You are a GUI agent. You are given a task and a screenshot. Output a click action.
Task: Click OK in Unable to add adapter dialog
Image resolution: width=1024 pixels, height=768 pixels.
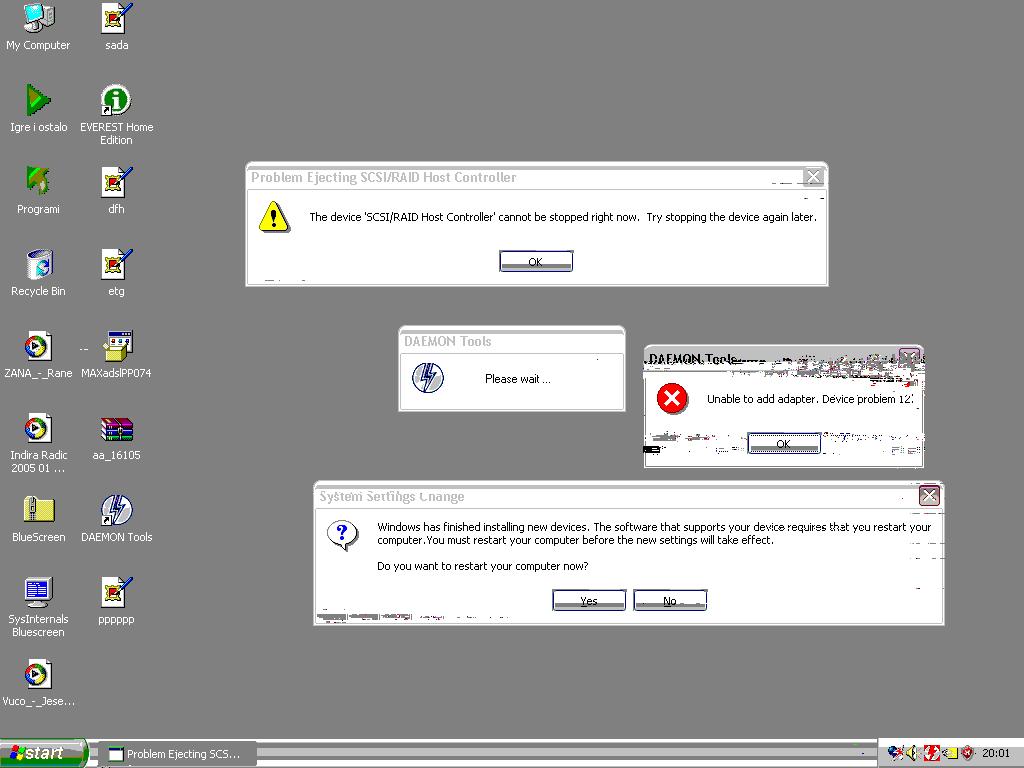click(784, 443)
